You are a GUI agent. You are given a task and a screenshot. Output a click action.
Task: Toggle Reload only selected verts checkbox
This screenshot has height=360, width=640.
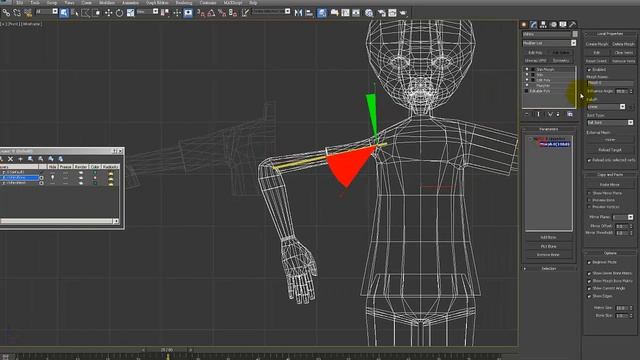click(x=589, y=160)
